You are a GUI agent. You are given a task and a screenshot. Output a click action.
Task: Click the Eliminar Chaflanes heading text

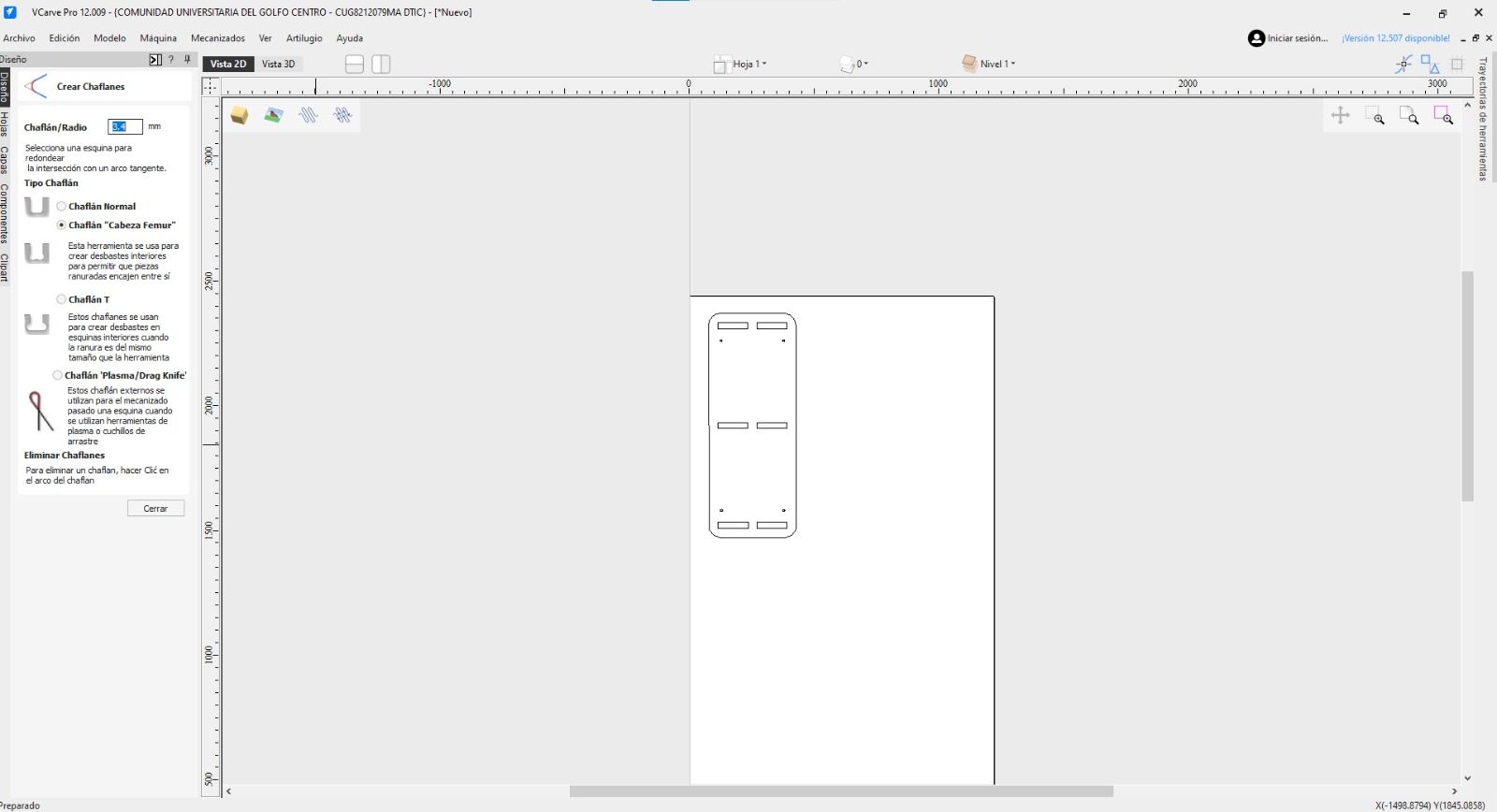pos(65,456)
